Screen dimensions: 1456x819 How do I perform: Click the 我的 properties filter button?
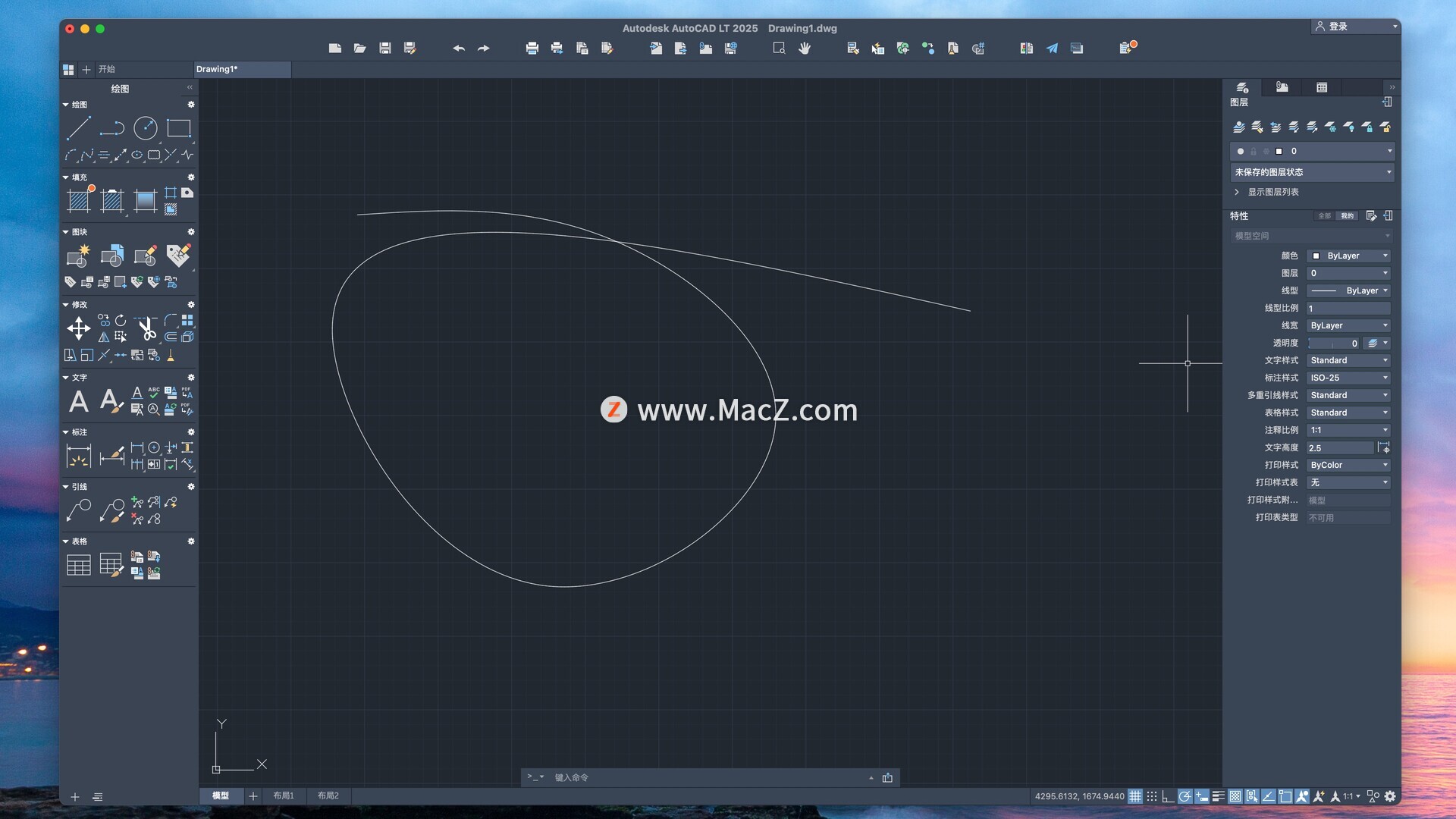[1347, 216]
